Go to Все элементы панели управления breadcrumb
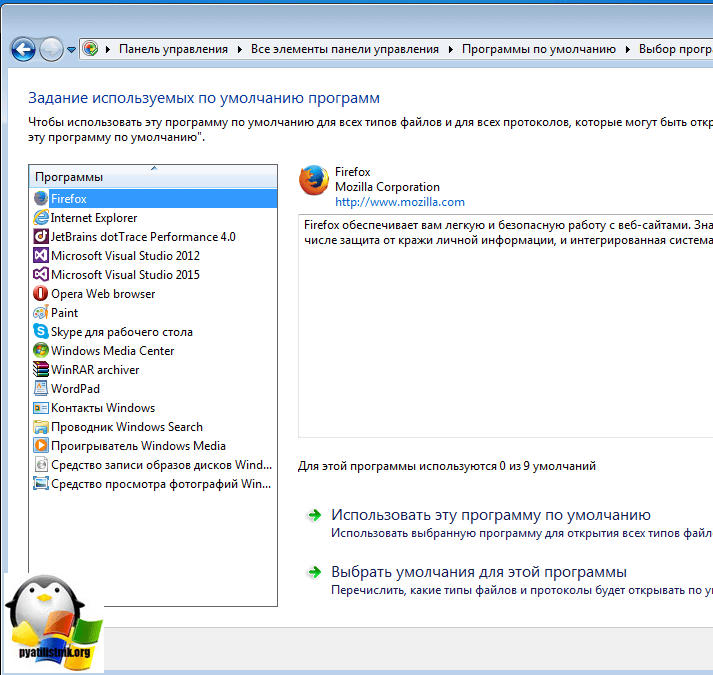 point(345,49)
